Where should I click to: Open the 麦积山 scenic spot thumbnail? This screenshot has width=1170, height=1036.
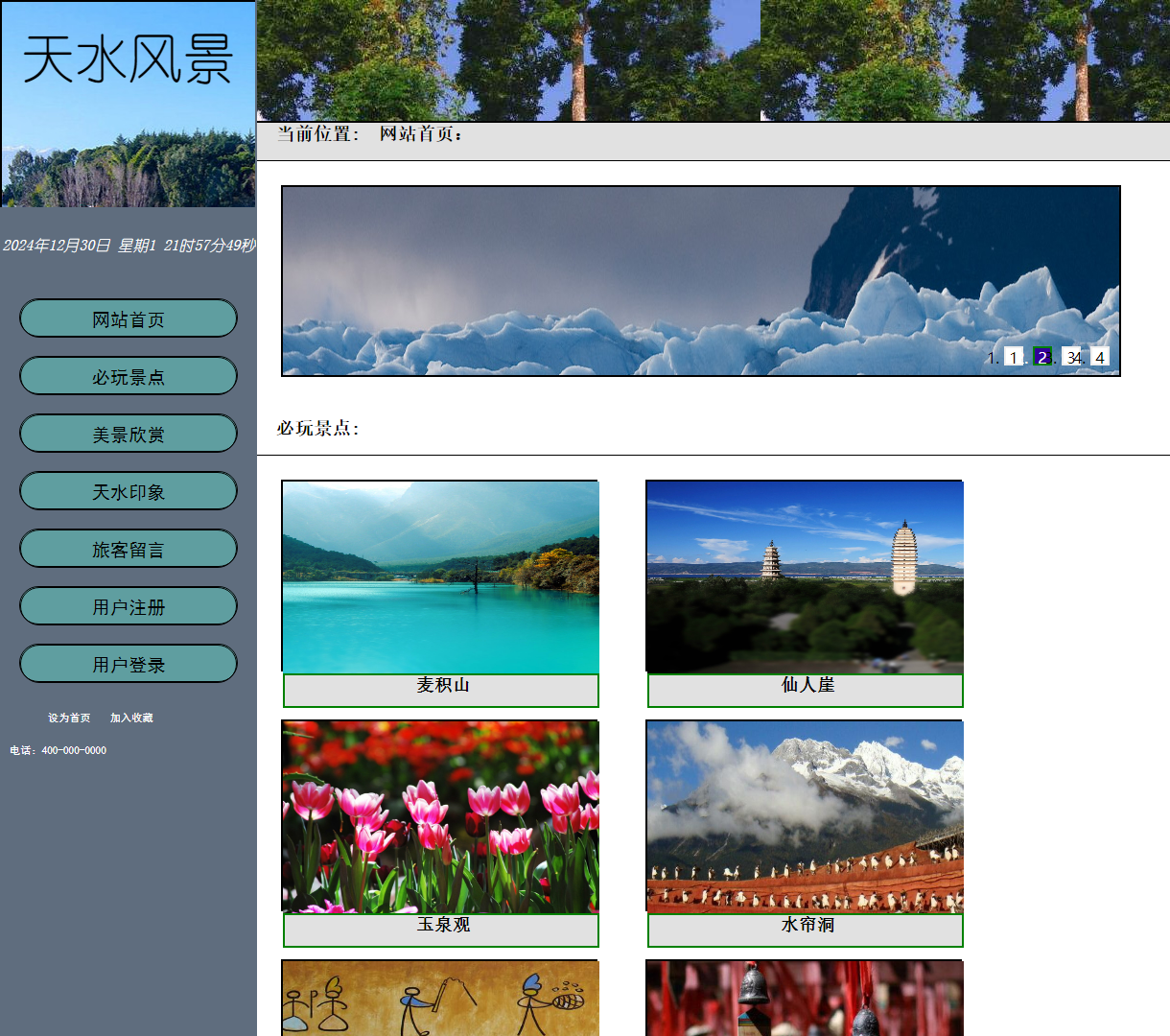click(x=440, y=576)
